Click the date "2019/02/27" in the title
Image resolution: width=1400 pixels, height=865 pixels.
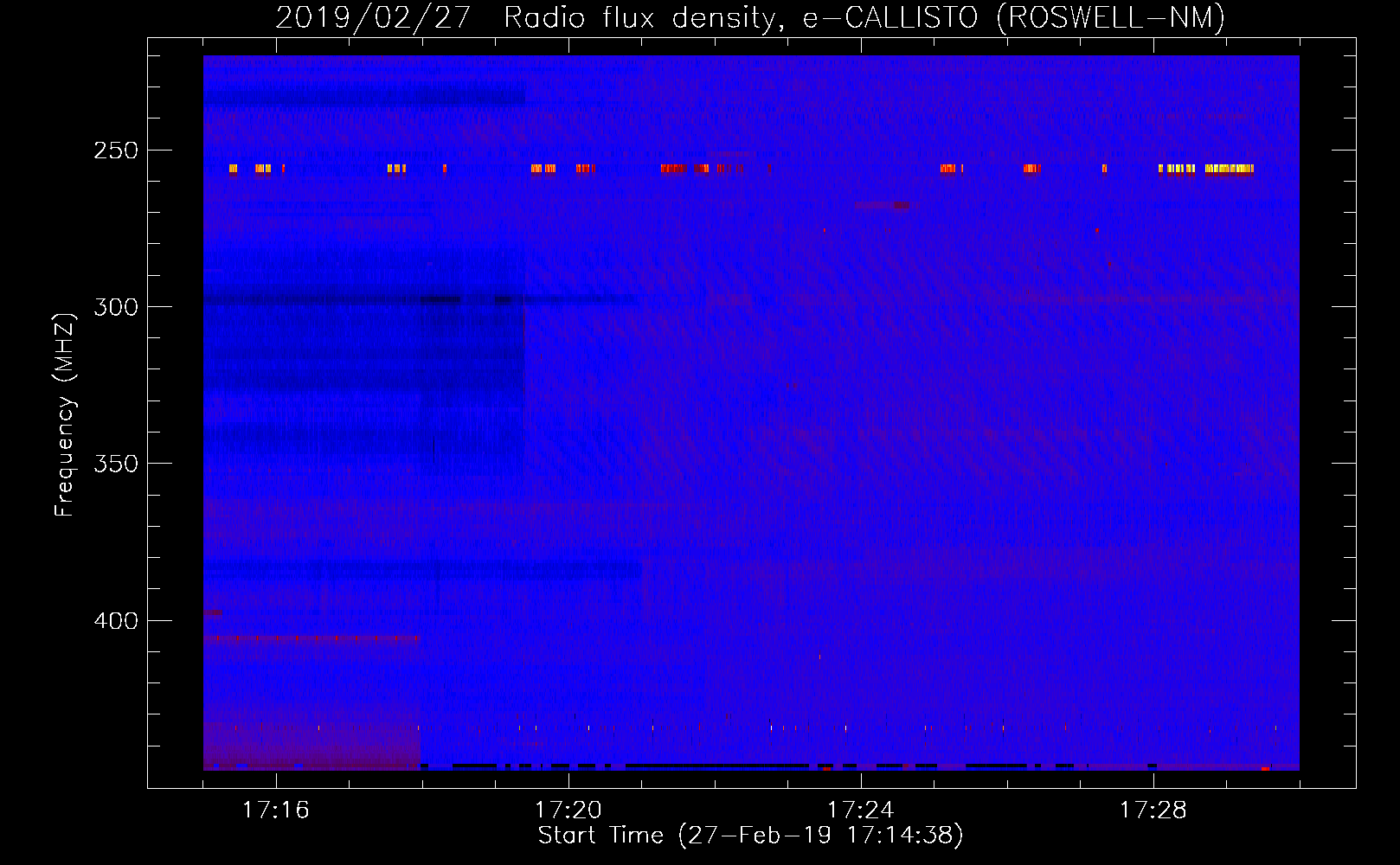pos(373,17)
